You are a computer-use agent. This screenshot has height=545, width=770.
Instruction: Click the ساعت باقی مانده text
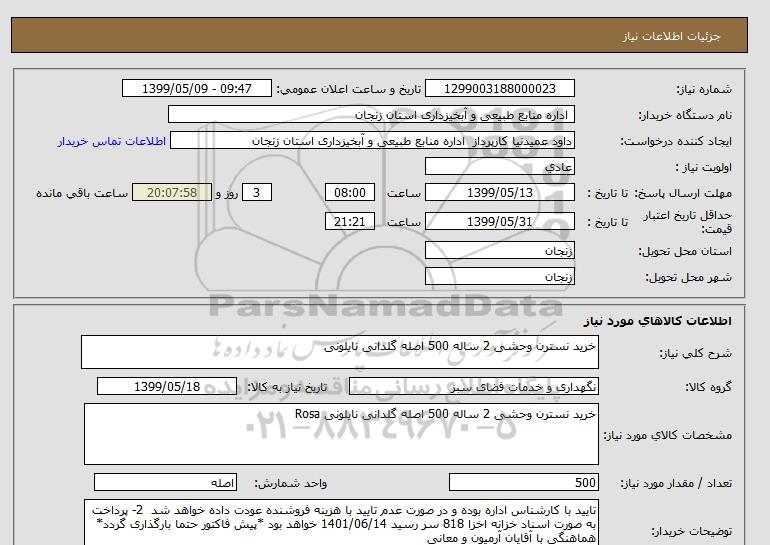(82, 193)
